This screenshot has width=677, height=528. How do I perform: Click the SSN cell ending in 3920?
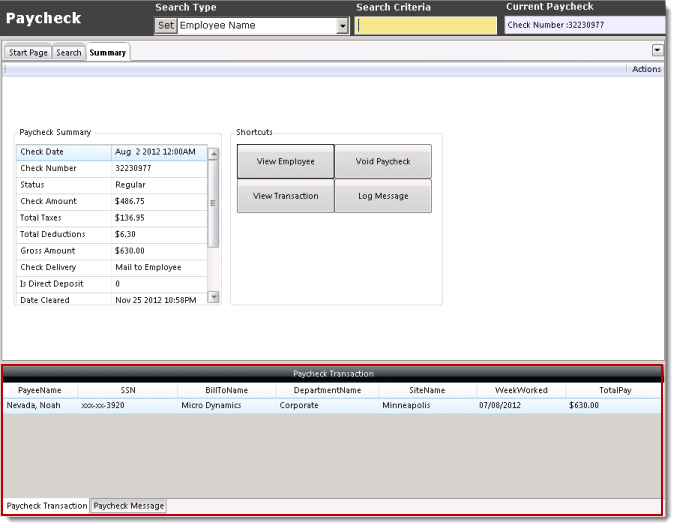point(128,405)
